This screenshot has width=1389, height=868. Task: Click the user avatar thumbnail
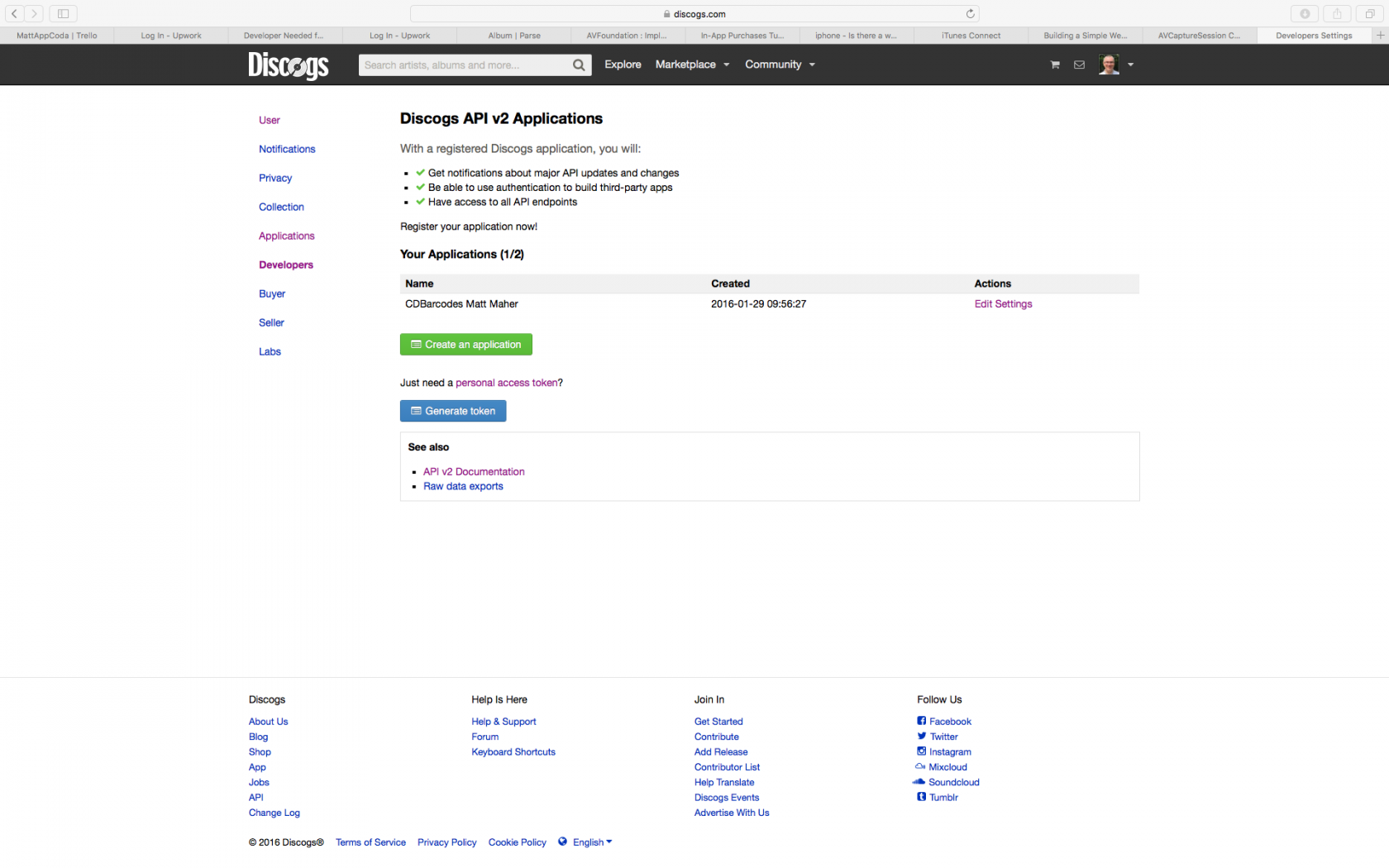pos(1109,64)
